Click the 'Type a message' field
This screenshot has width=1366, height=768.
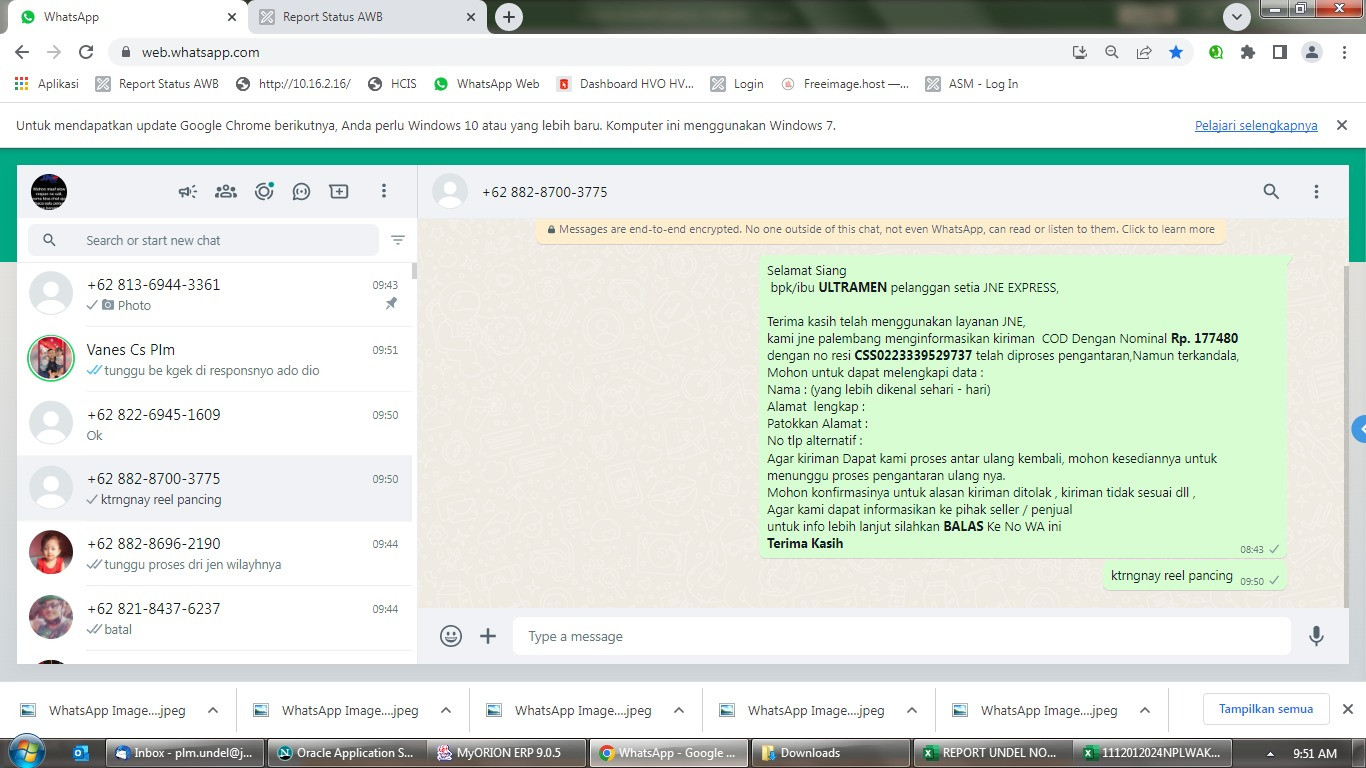(902, 636)
